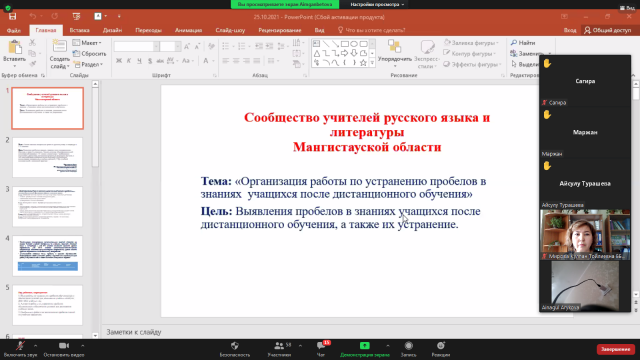Select slide 3 thumbnail in slide panel

[47, 207]
